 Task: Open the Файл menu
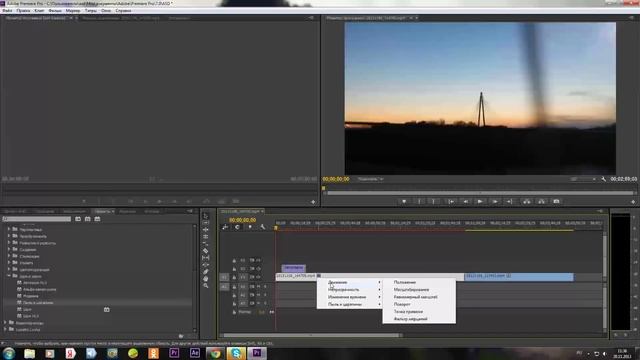click(7, 11)
